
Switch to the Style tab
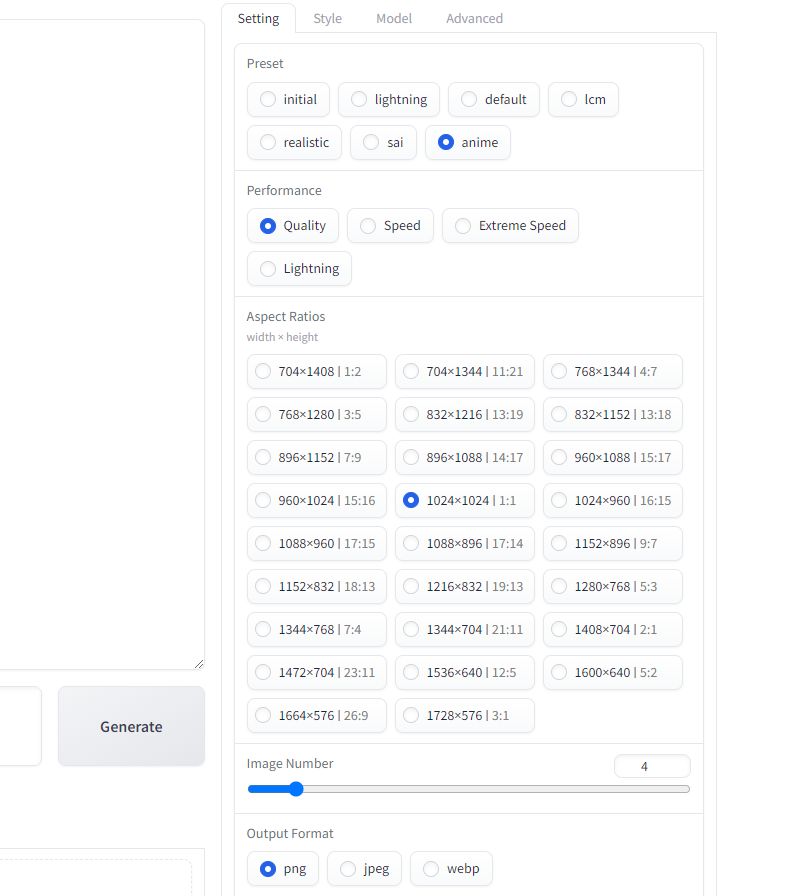(327, 18)
